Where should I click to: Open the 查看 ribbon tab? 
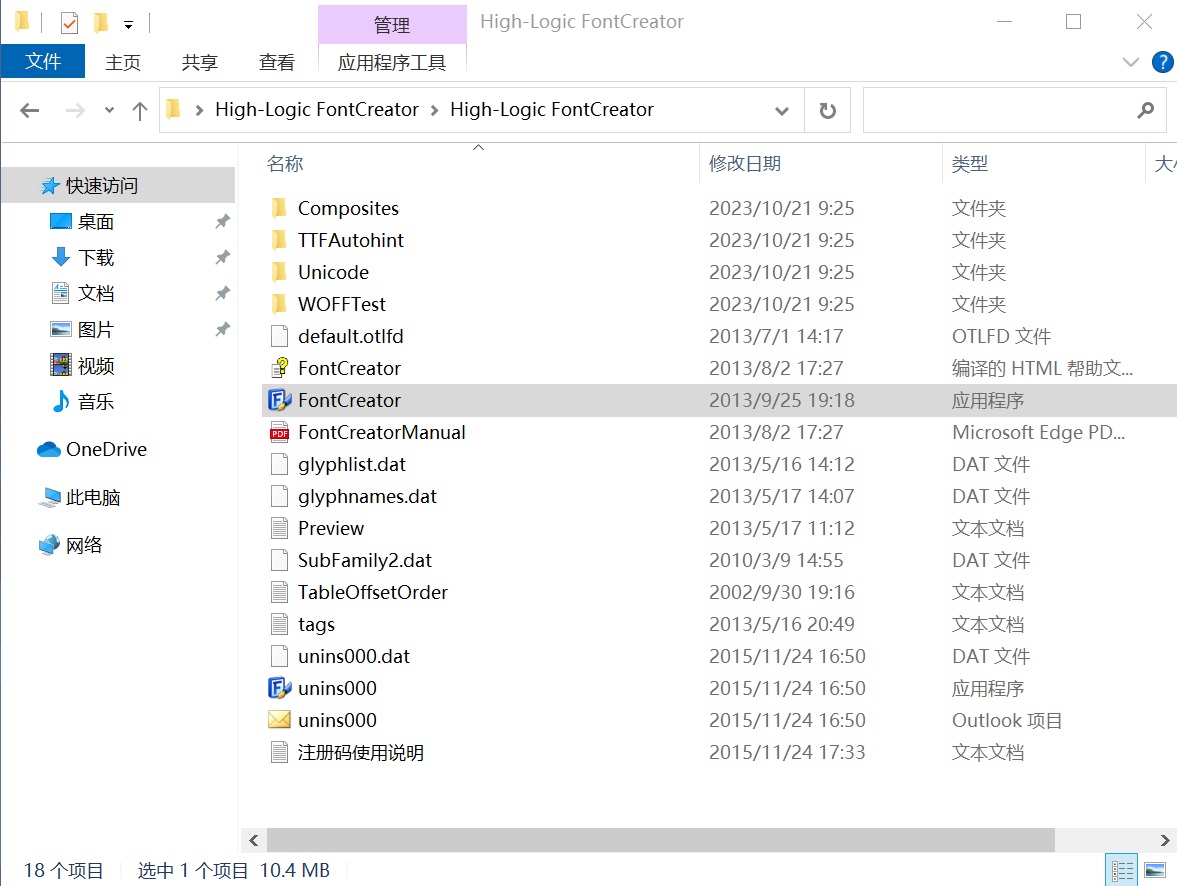[x=276, y=62]
